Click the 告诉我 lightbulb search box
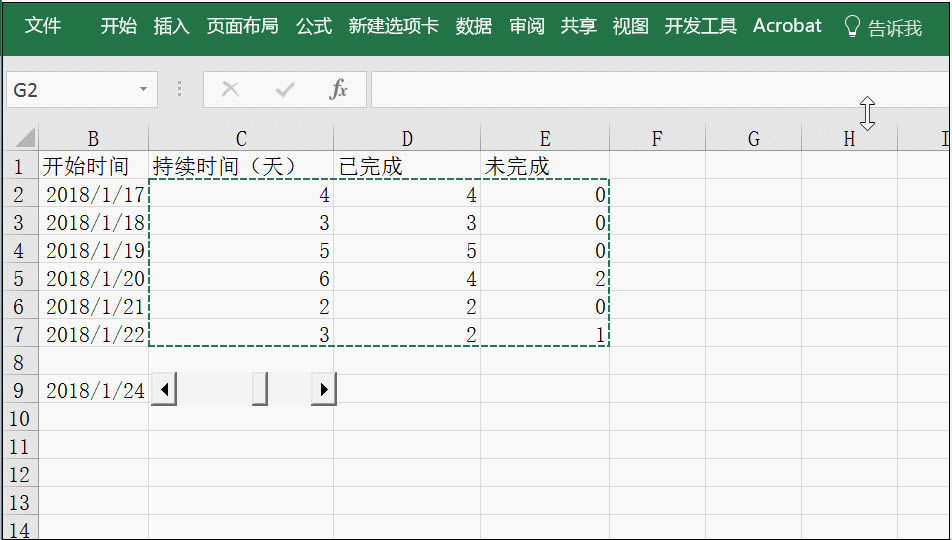The image size is (952, 540). pos(883,27)
